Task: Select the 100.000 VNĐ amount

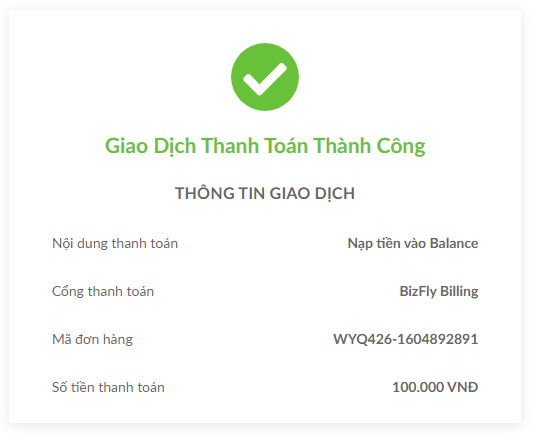Action: coord(435,387)
